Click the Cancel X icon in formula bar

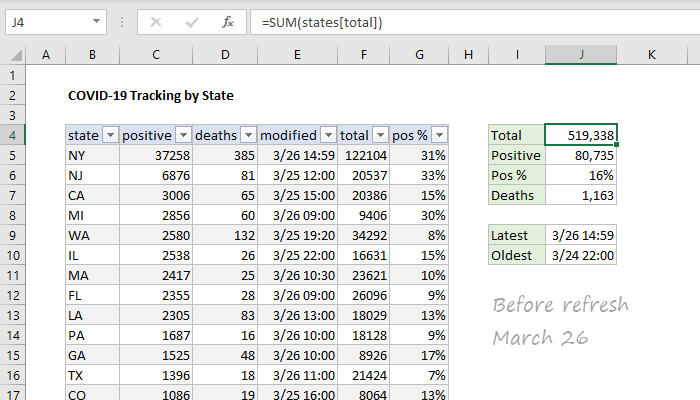tap(155, 21)
